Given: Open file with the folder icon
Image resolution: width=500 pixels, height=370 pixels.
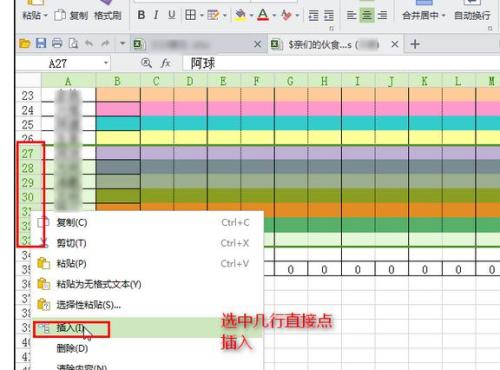Looking at the screenshot, I should point(24,43).
